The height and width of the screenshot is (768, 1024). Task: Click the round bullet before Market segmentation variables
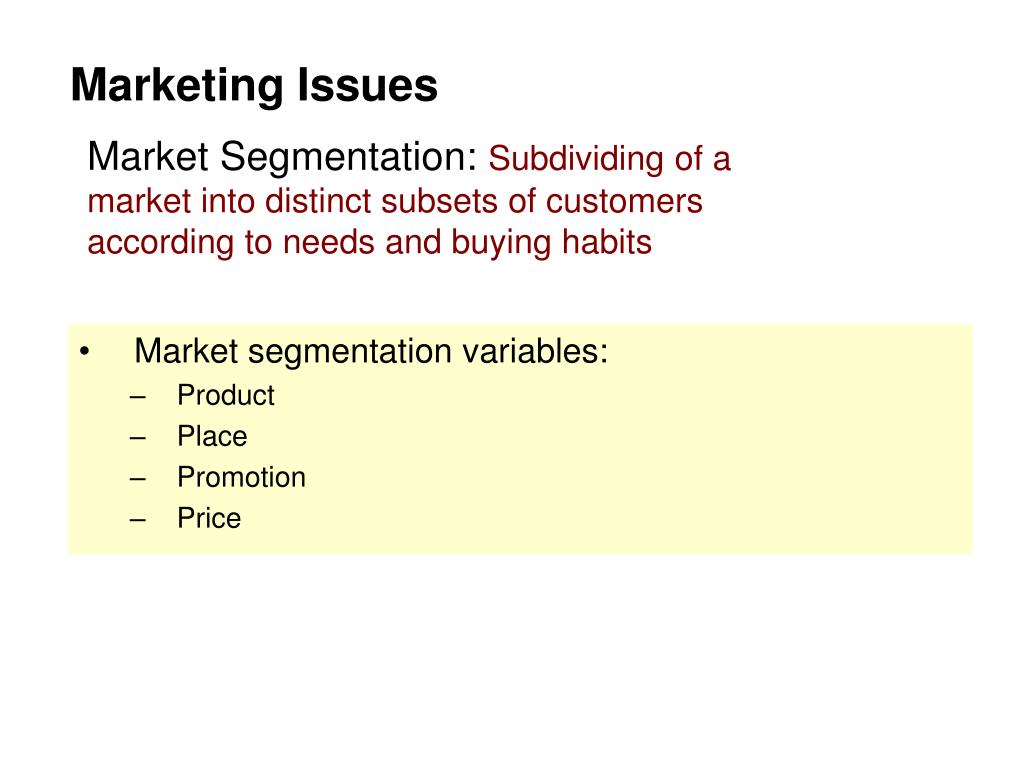pyautogui.click(x=84, y=352)
